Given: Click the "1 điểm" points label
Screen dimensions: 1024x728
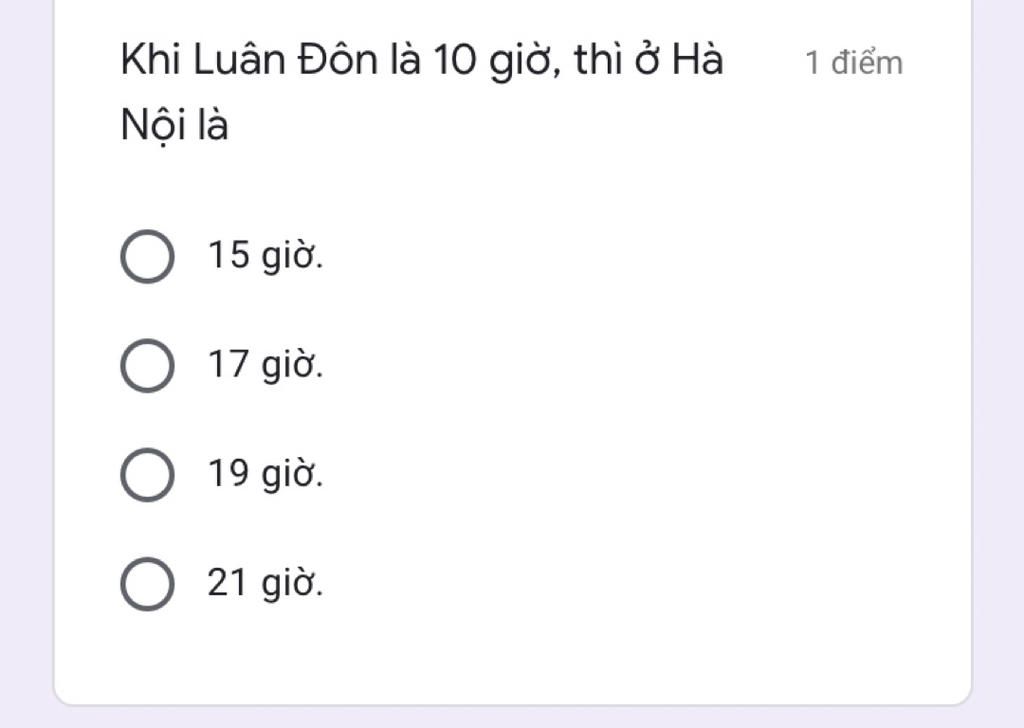Looking at the screenshot, I should tap(854, 63).
